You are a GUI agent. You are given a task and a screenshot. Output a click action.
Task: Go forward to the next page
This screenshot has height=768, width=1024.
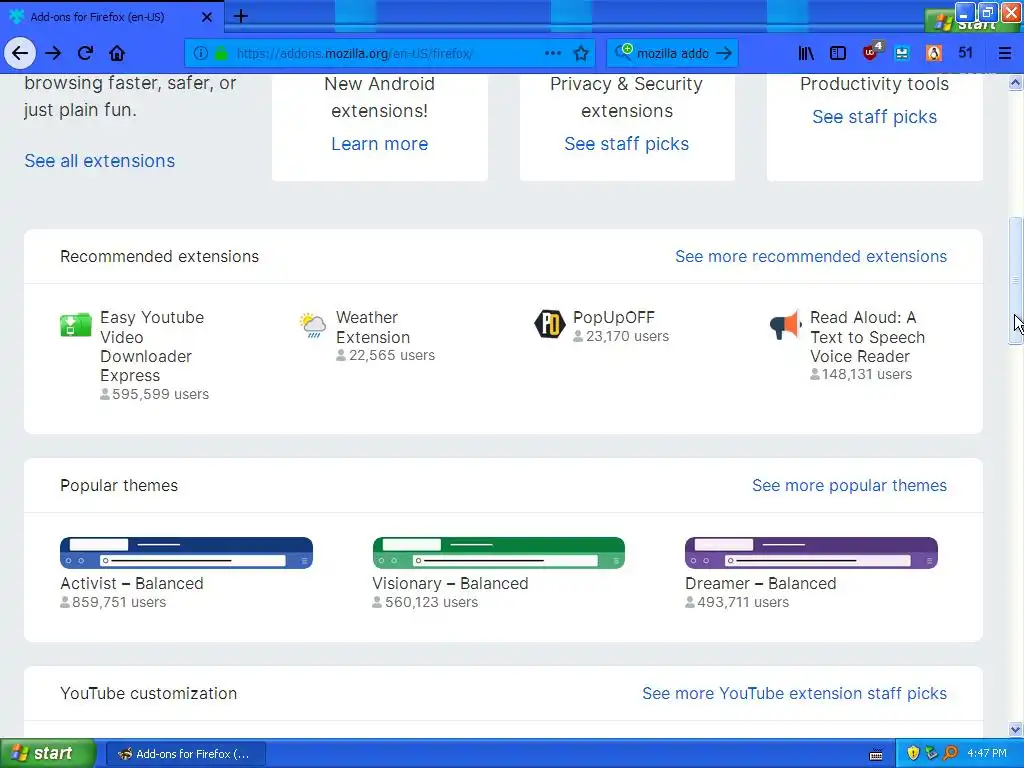[53, 53]
